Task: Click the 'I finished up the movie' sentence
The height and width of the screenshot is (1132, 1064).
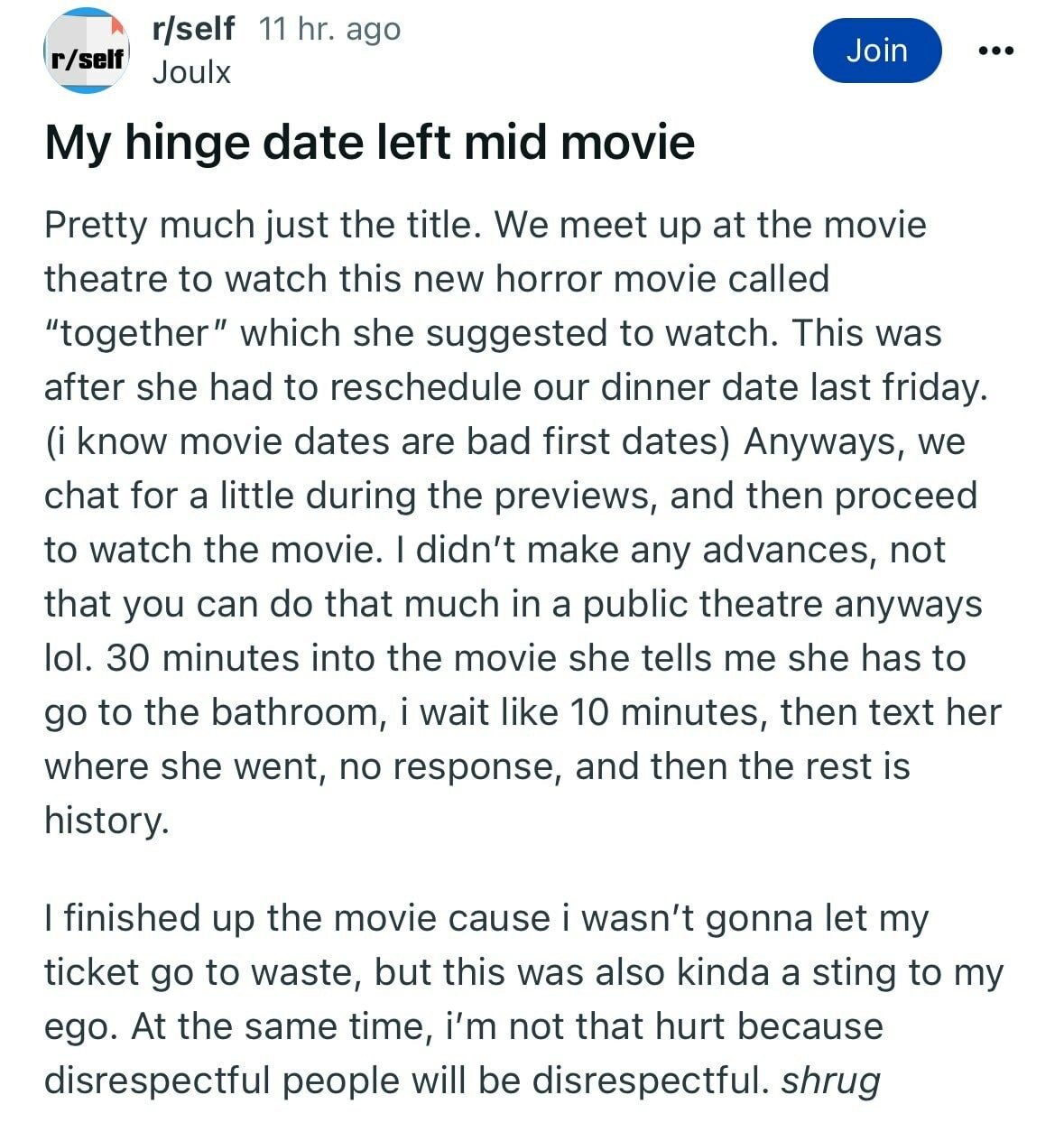Action: coord(296,918)
